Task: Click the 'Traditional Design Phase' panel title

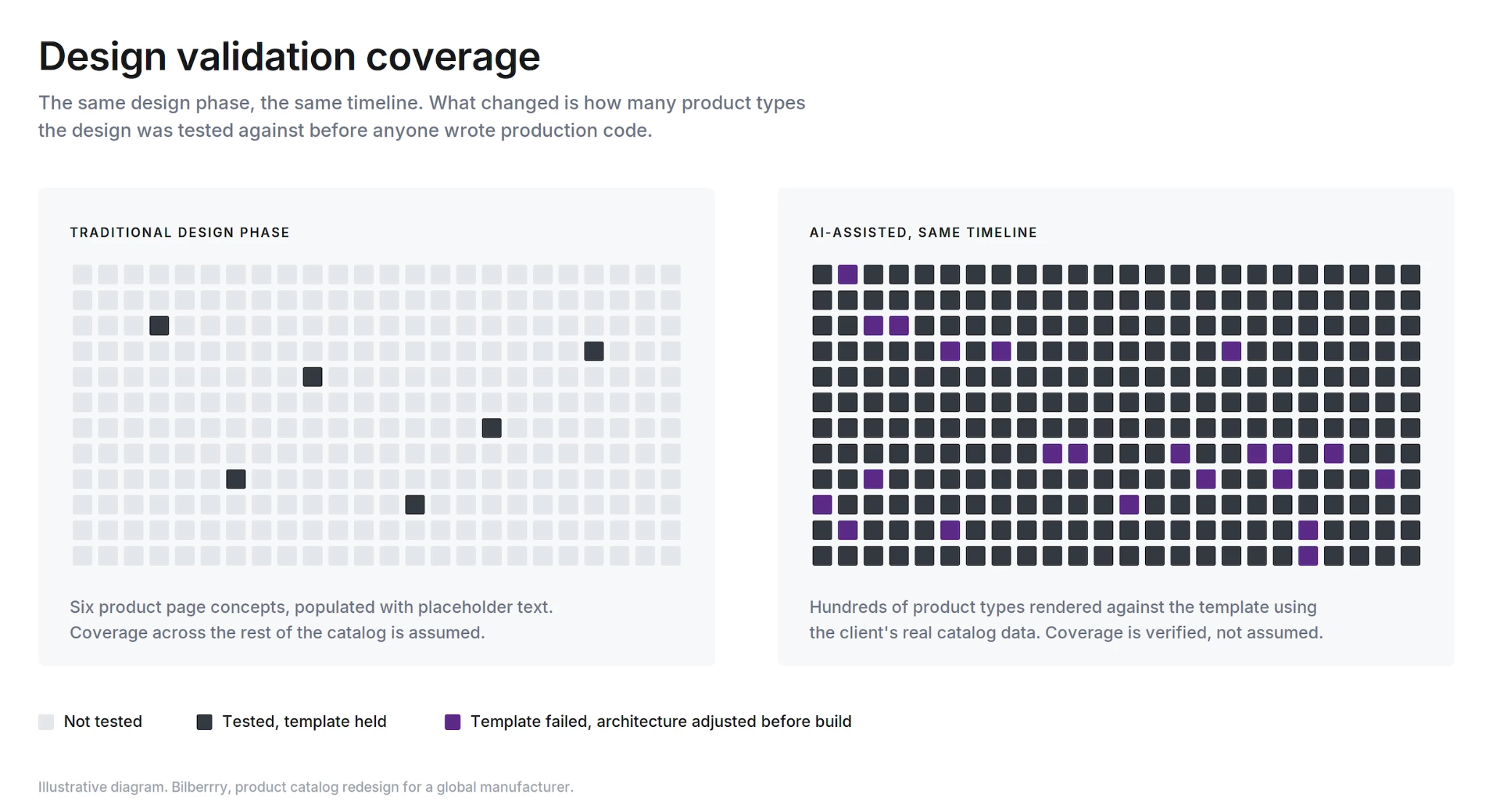Action: tap(180, 233)
